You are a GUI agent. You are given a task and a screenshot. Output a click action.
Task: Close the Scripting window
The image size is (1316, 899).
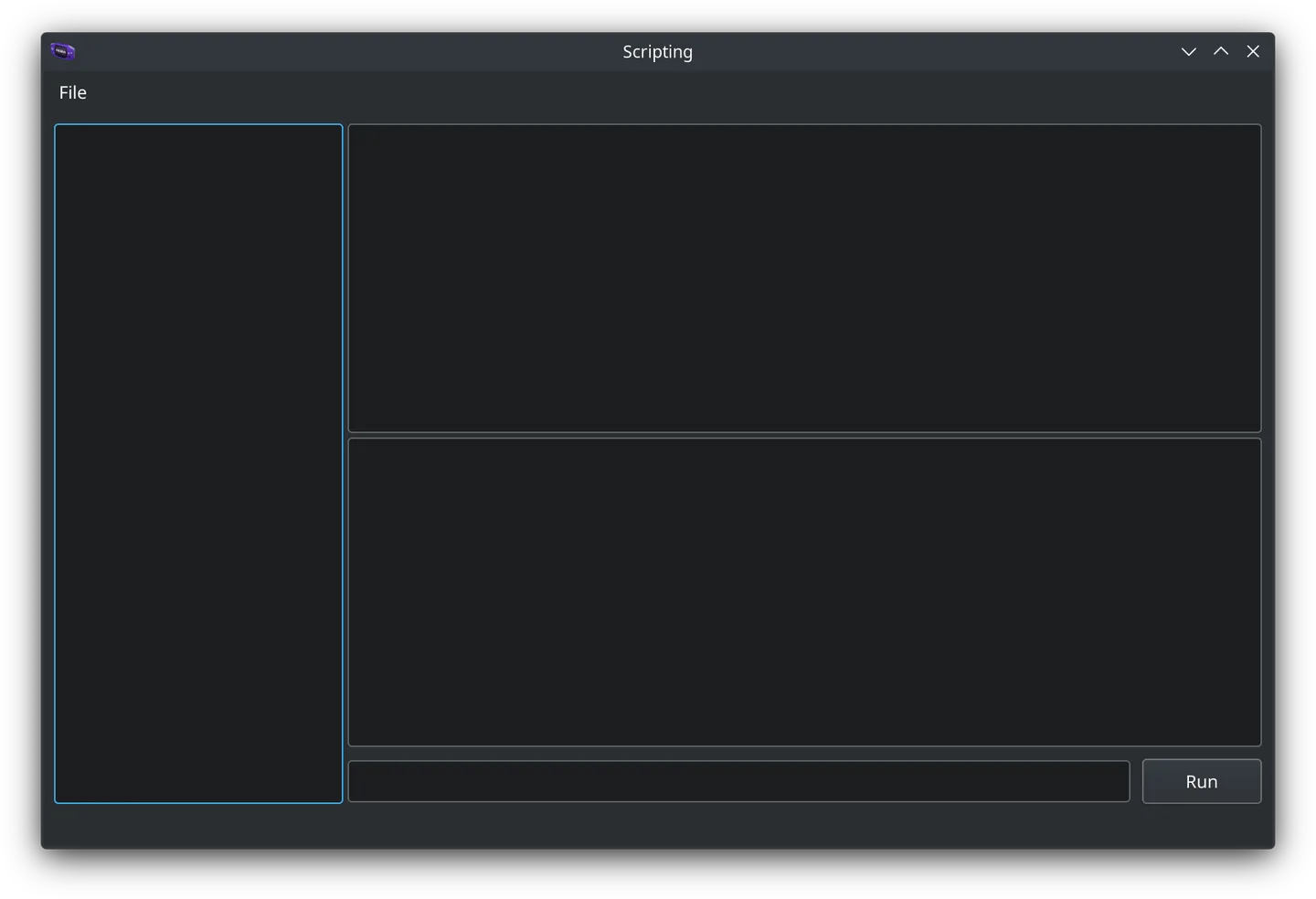pyautogui.click(x=1253, y=51)
